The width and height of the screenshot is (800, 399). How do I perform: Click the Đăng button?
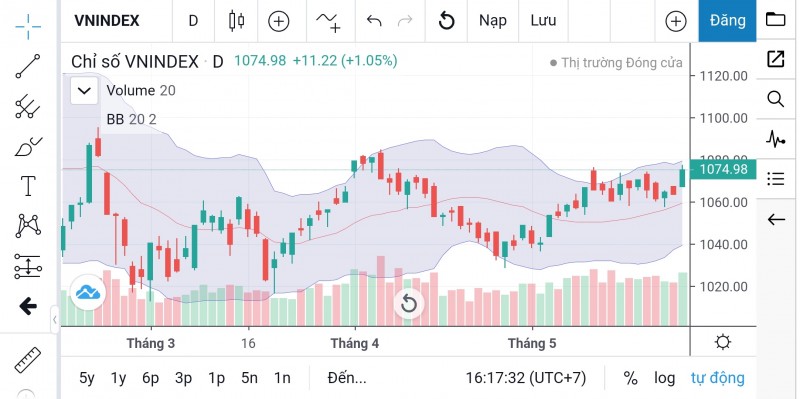[x=728, y=21]
